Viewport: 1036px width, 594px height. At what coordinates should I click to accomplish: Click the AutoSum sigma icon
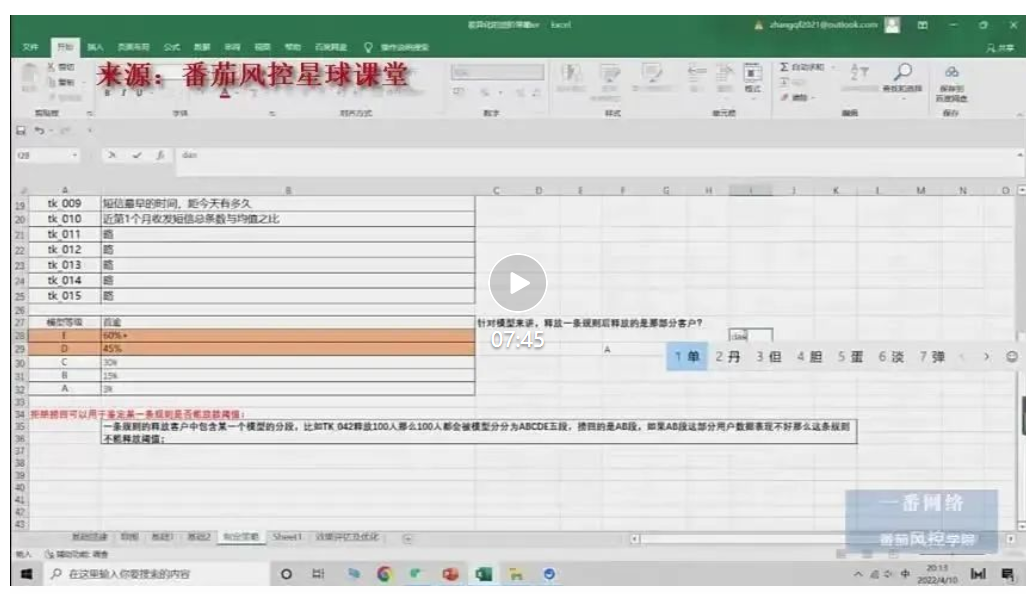(x=785, y=67)
